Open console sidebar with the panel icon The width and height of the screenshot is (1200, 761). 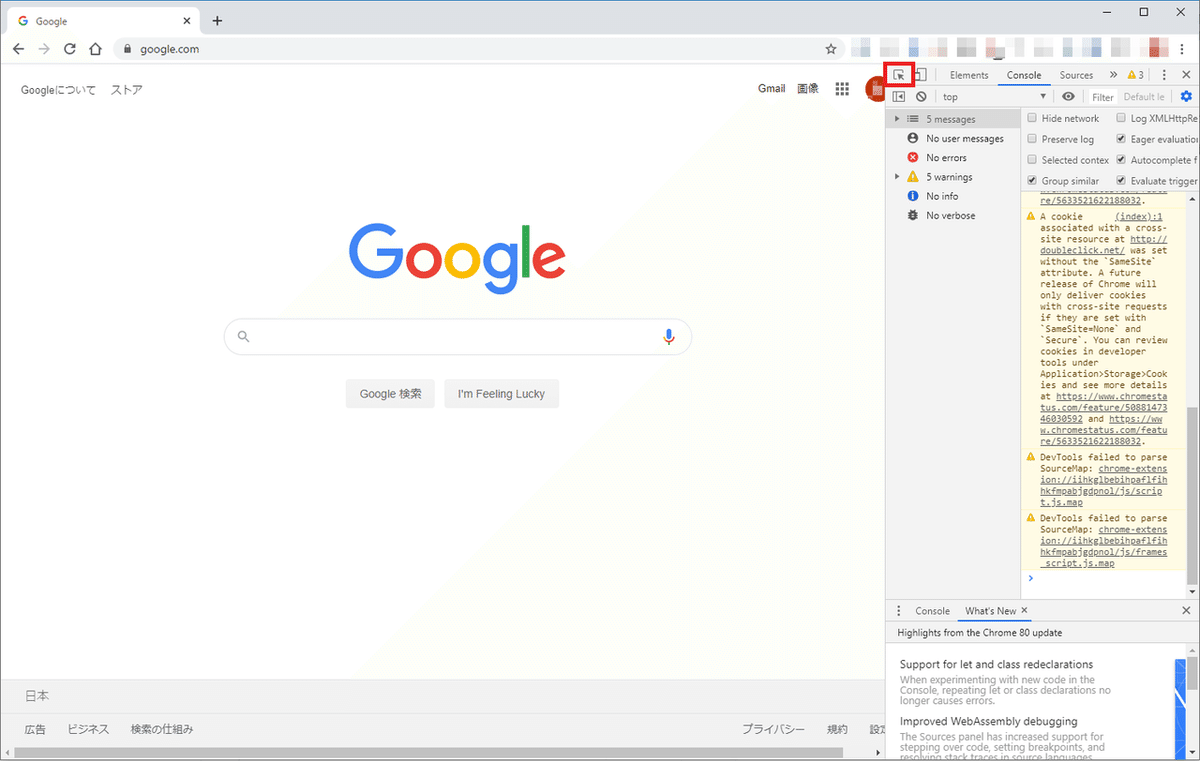coord(897,96)
